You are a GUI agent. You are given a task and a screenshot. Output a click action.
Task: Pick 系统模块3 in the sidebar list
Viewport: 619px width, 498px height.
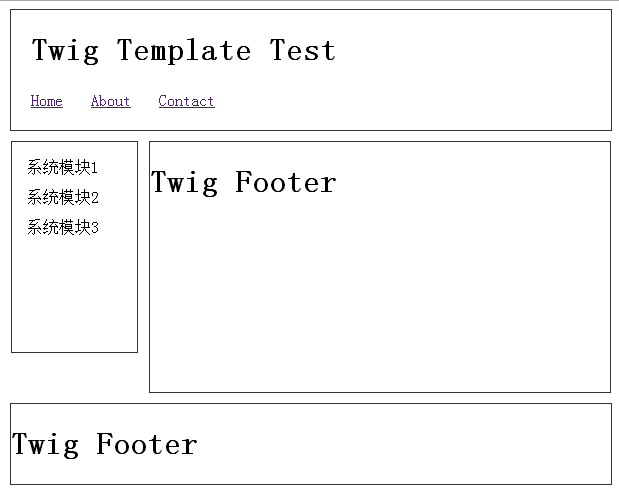pyautogui.click(x=63, y=227)
